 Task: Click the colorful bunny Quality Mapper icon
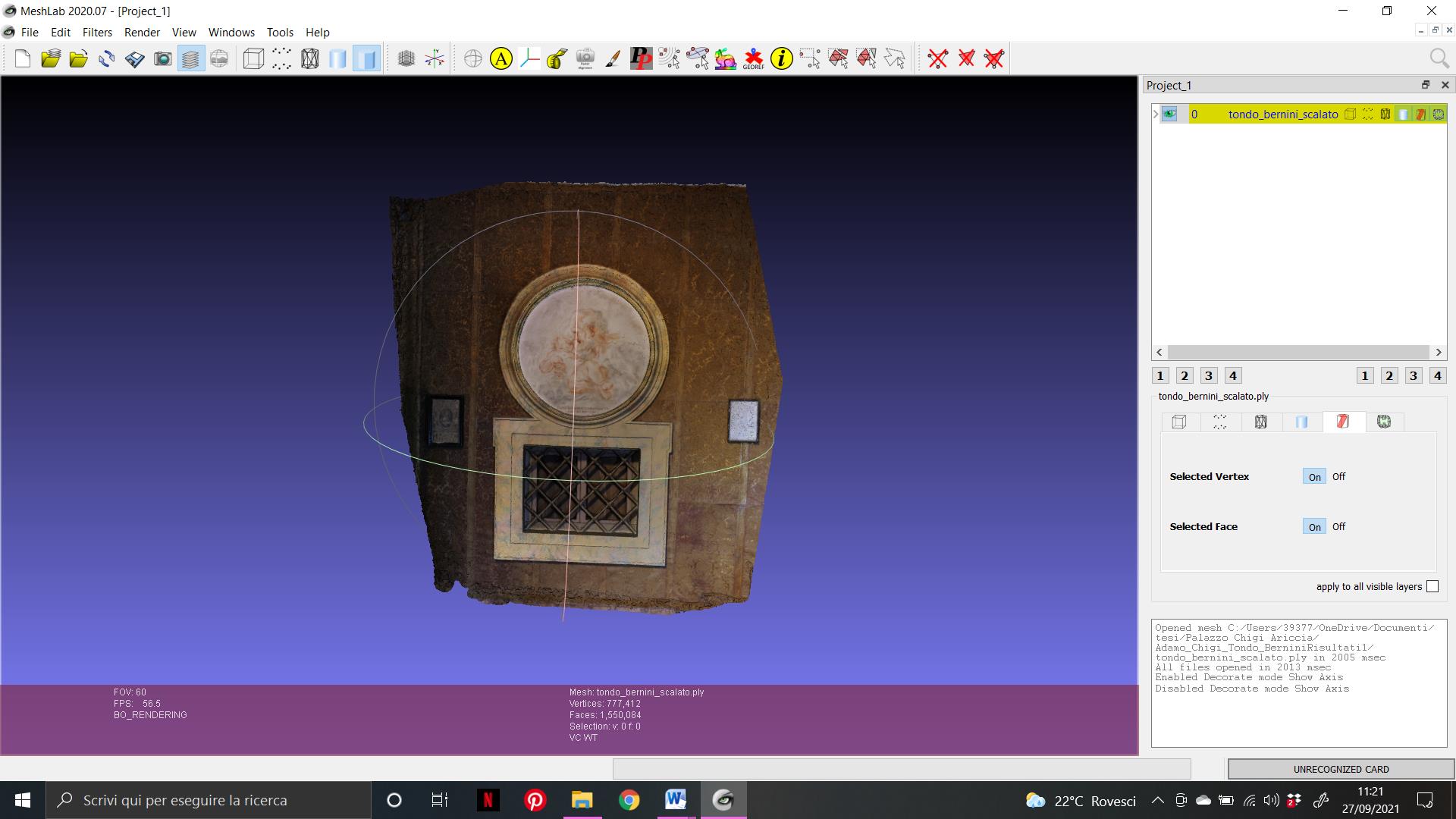(726, 58)
